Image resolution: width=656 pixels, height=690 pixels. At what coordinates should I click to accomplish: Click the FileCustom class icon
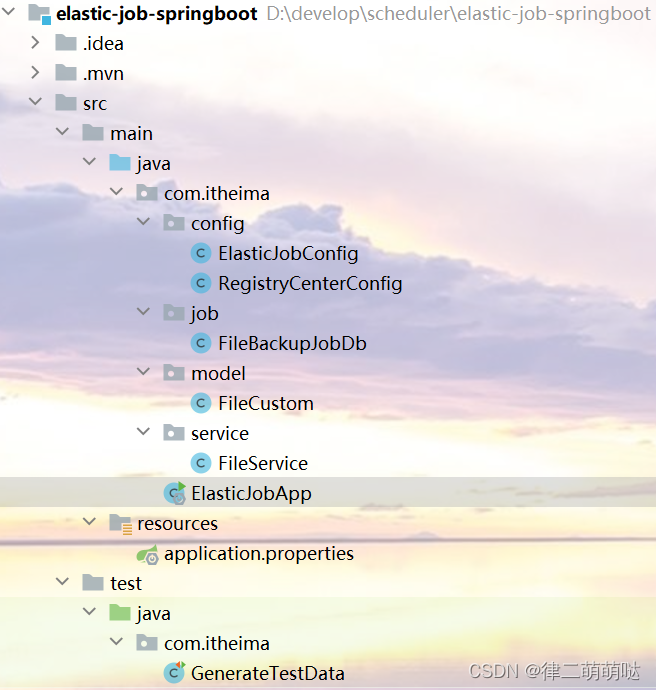(x=201, y=403)
